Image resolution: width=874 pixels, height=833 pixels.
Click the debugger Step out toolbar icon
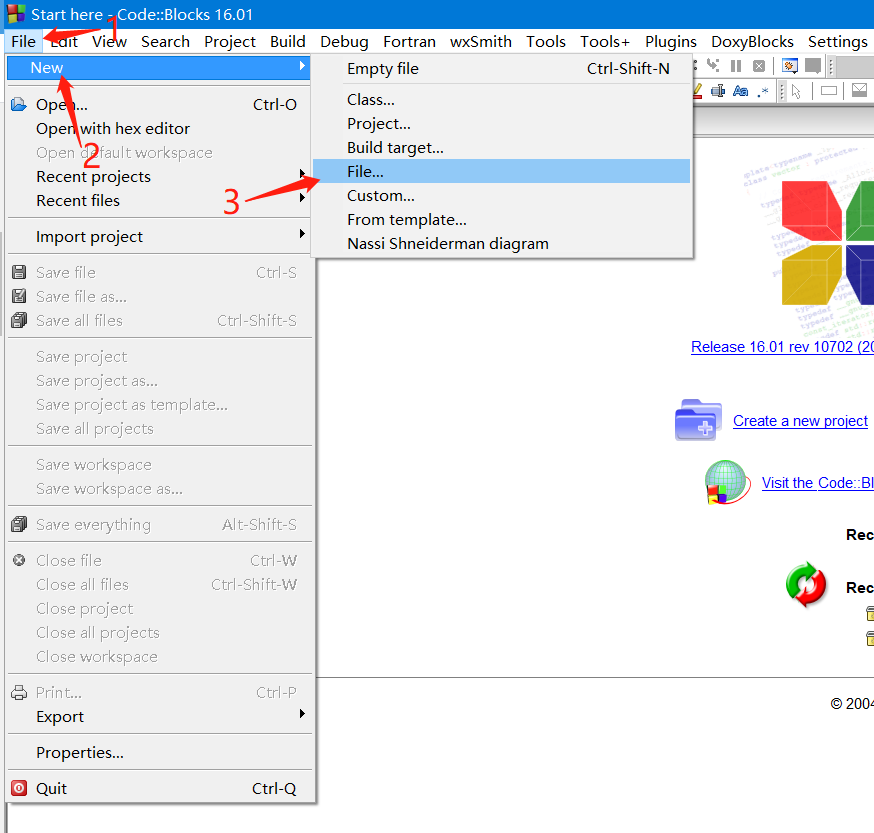pos(713,66)
